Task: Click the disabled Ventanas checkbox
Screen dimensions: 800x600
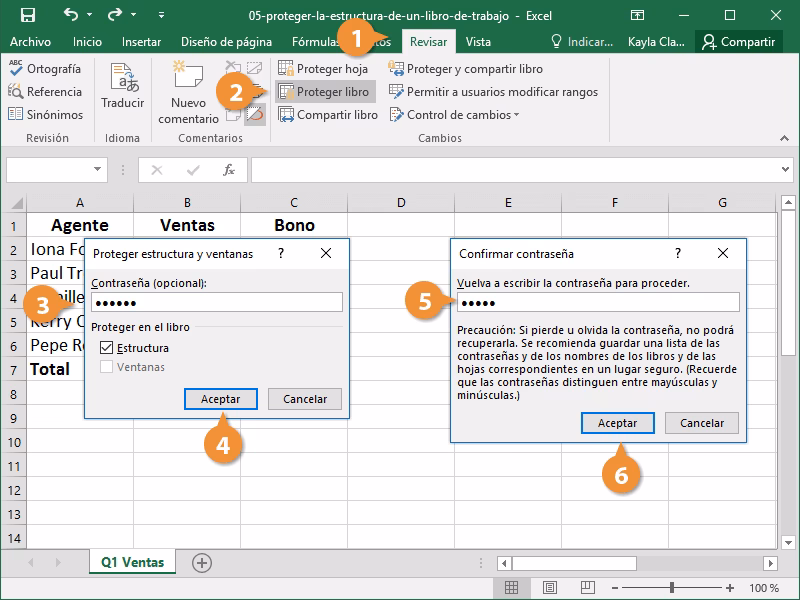Action: pyautogui.click(x=107, y=367)
